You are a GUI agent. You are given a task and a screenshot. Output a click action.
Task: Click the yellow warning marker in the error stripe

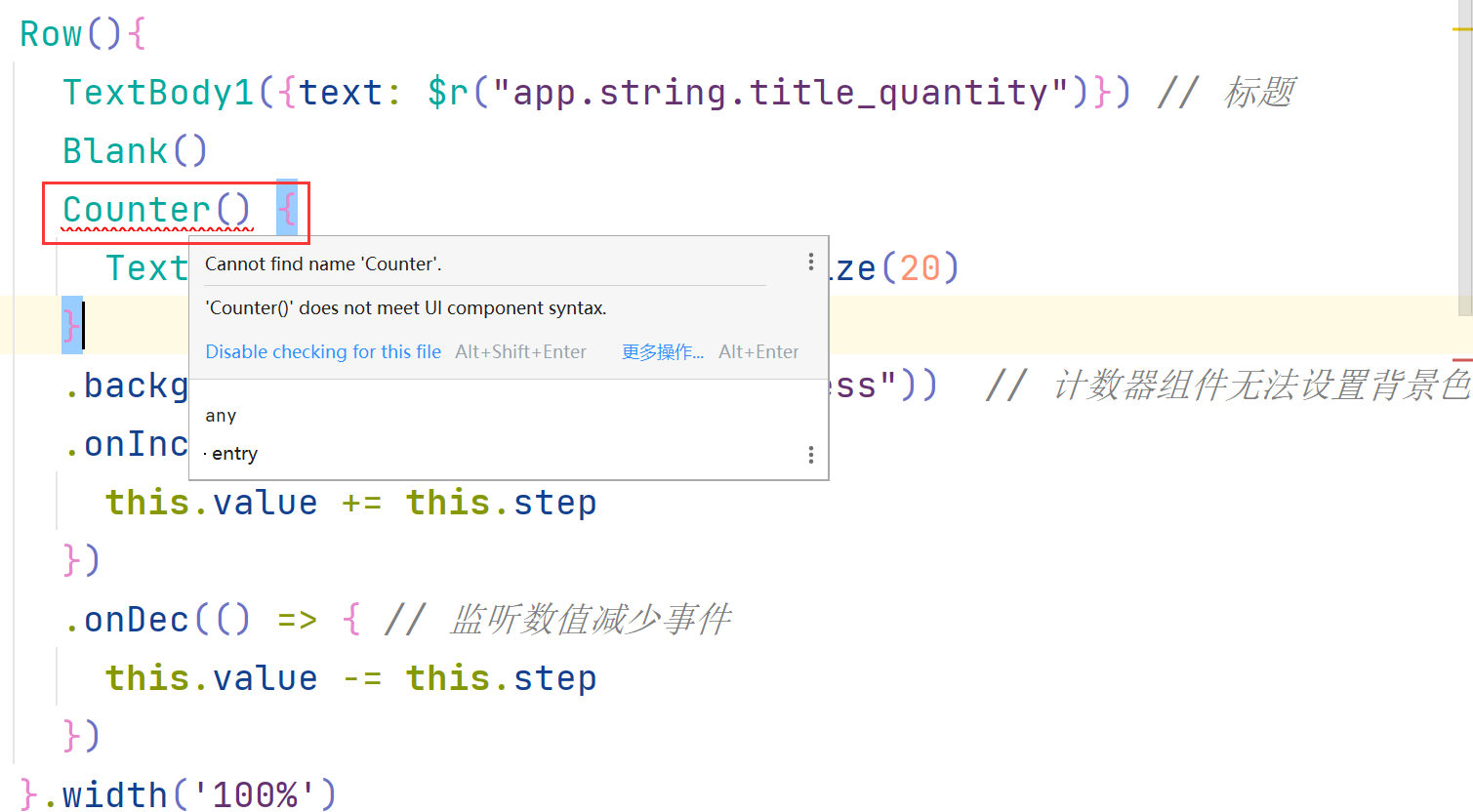(1462, 29)
